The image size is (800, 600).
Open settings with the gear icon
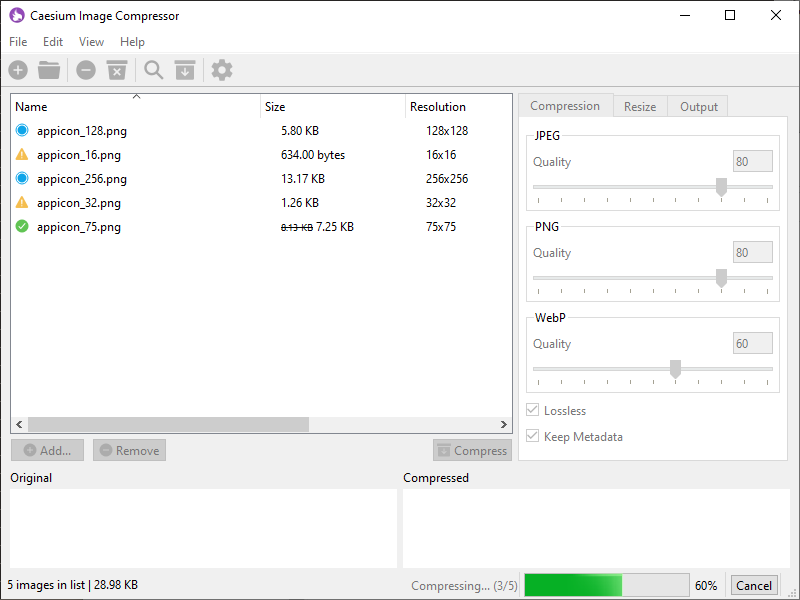tap(222, 70)
